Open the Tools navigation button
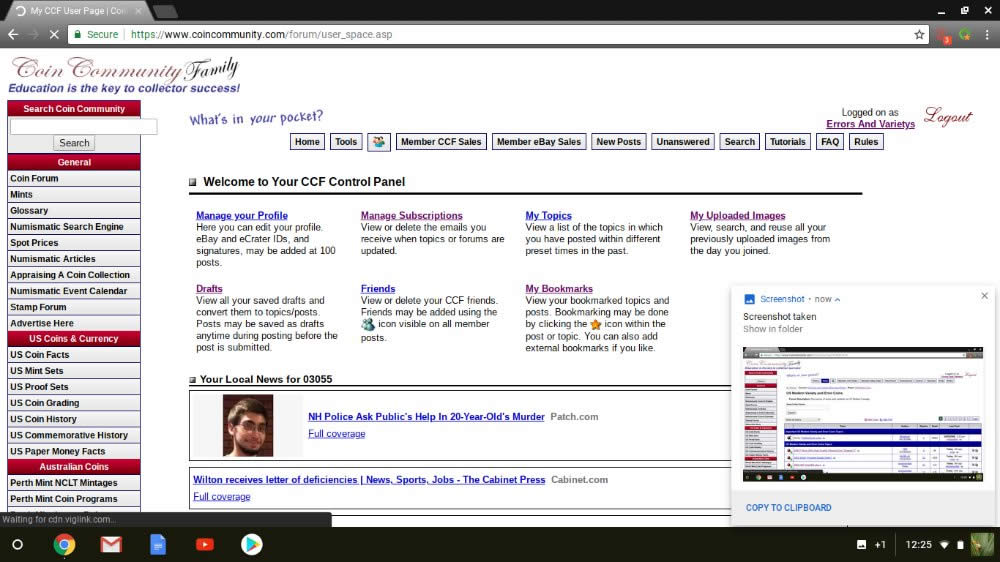The height and width of the screenshot is (562, 1000). pos(346,142)
